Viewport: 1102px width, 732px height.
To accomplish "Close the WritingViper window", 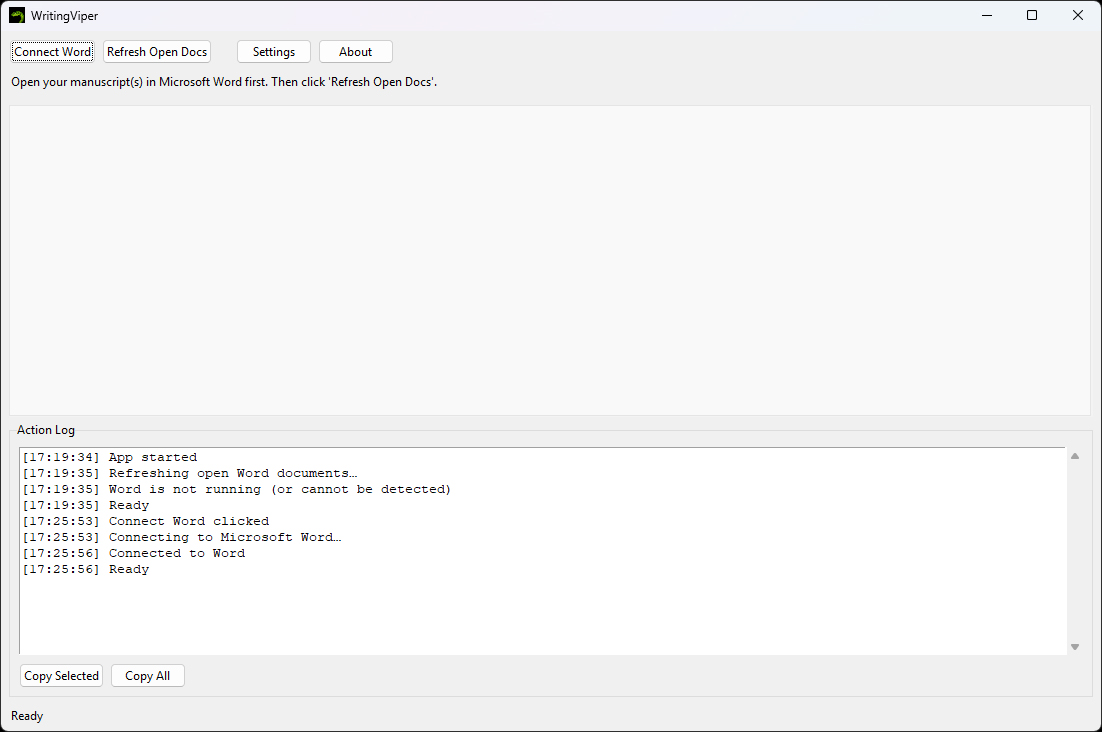I will (1077, 15).
